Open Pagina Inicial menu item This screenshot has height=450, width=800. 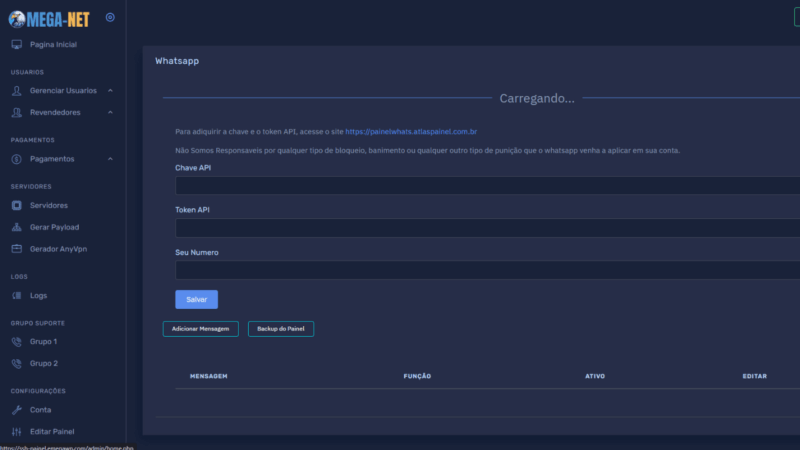tap(53, 44)
